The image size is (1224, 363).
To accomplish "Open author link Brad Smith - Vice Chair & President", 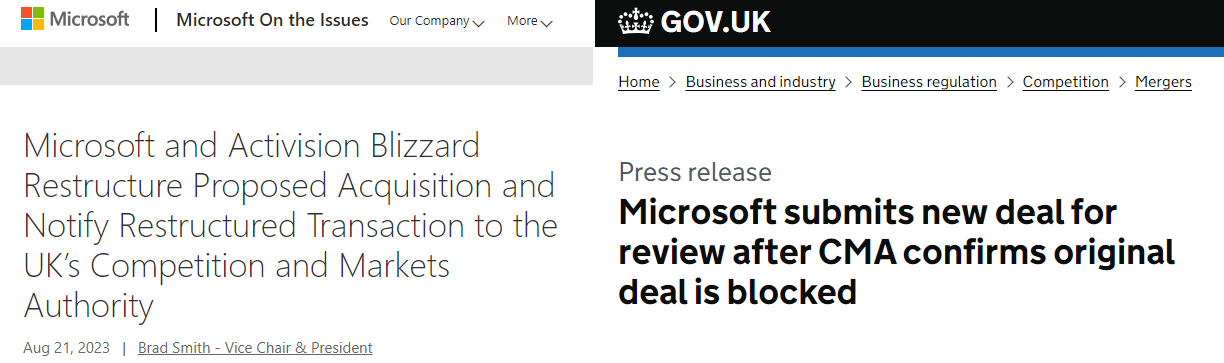I will click(255, 348).
